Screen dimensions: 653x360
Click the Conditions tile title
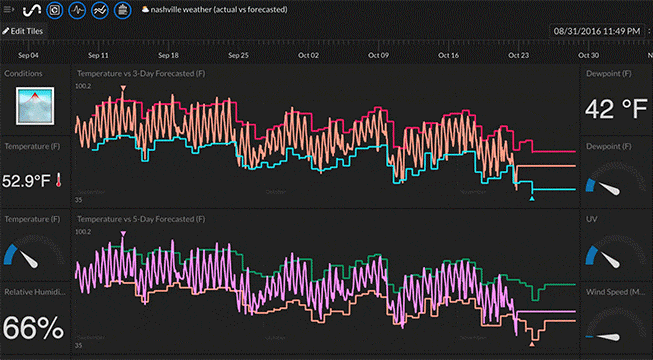point(23,74)
